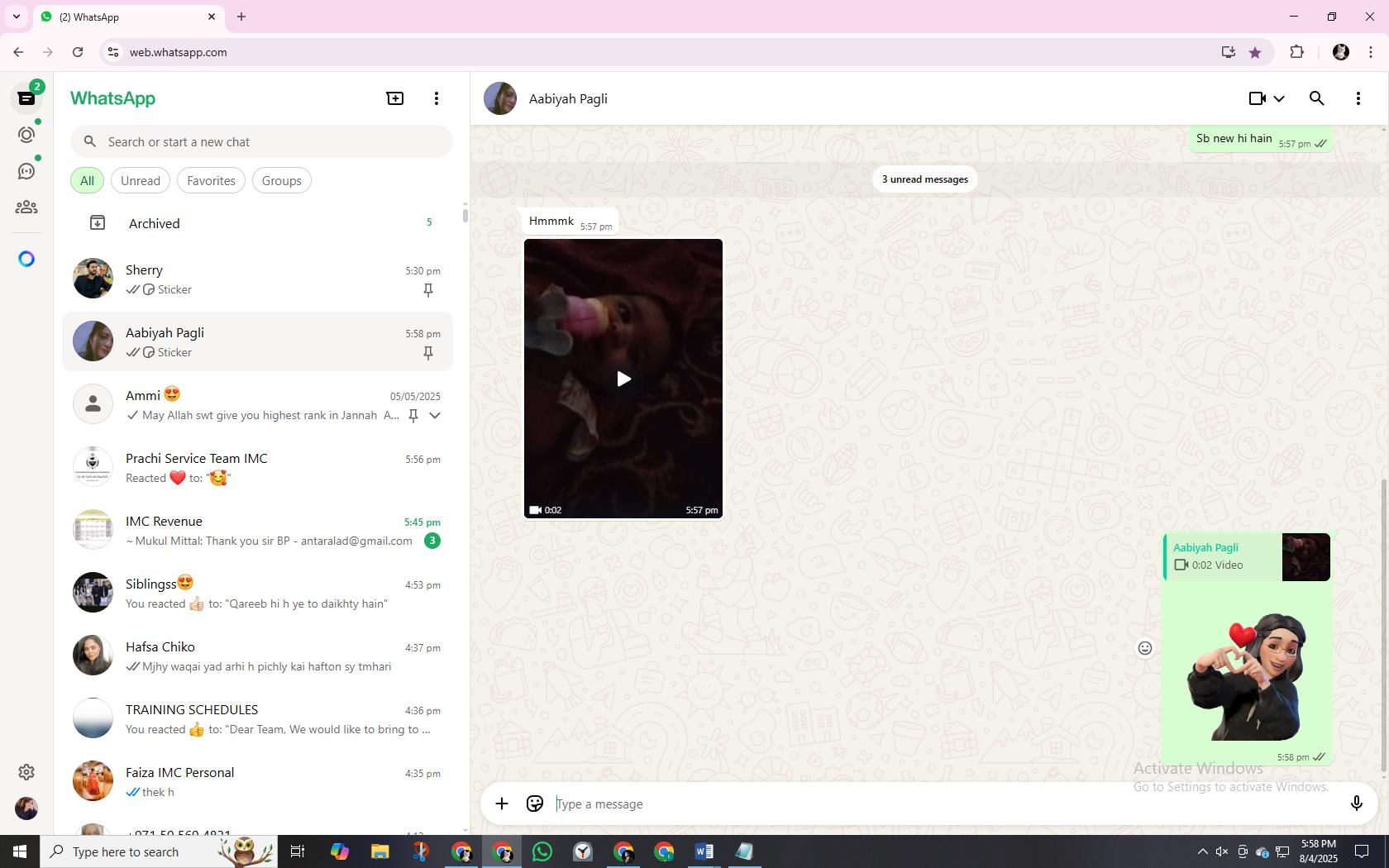Screen dimensions: 1389x868
Task: Search within Aabiyah Pagli conversation
Action: tap(1317, 98)
